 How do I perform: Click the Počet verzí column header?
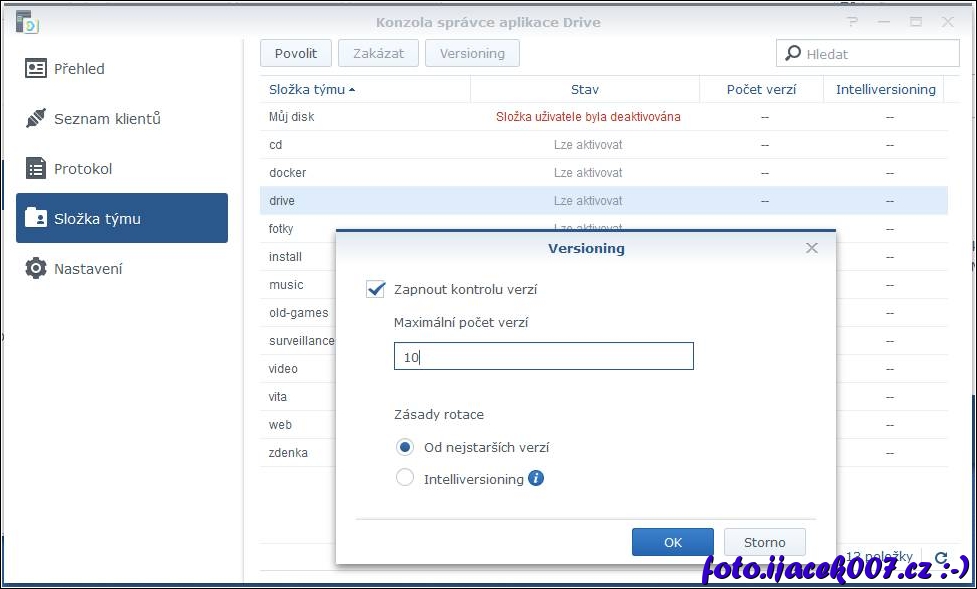tap(762, 89)
